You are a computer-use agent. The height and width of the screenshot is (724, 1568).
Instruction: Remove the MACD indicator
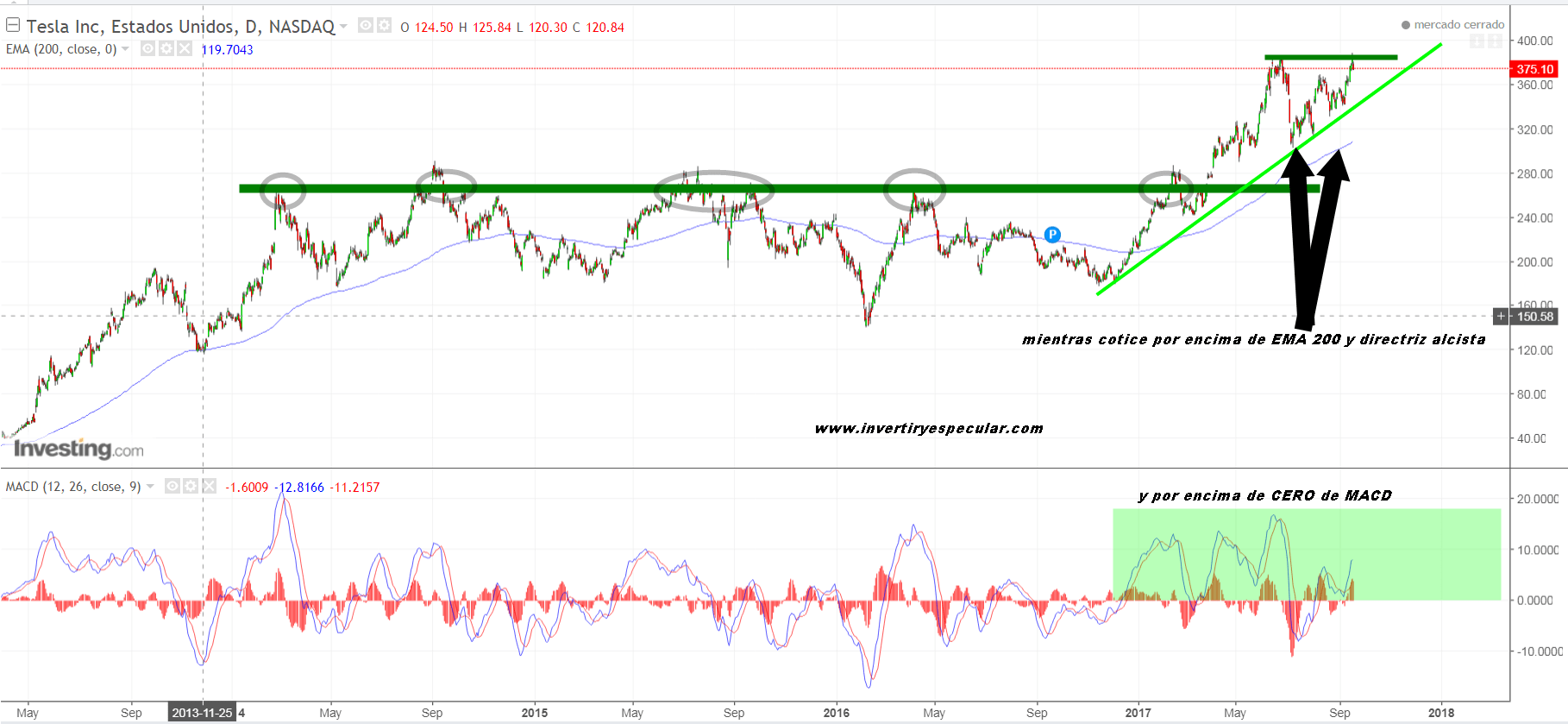209,487
